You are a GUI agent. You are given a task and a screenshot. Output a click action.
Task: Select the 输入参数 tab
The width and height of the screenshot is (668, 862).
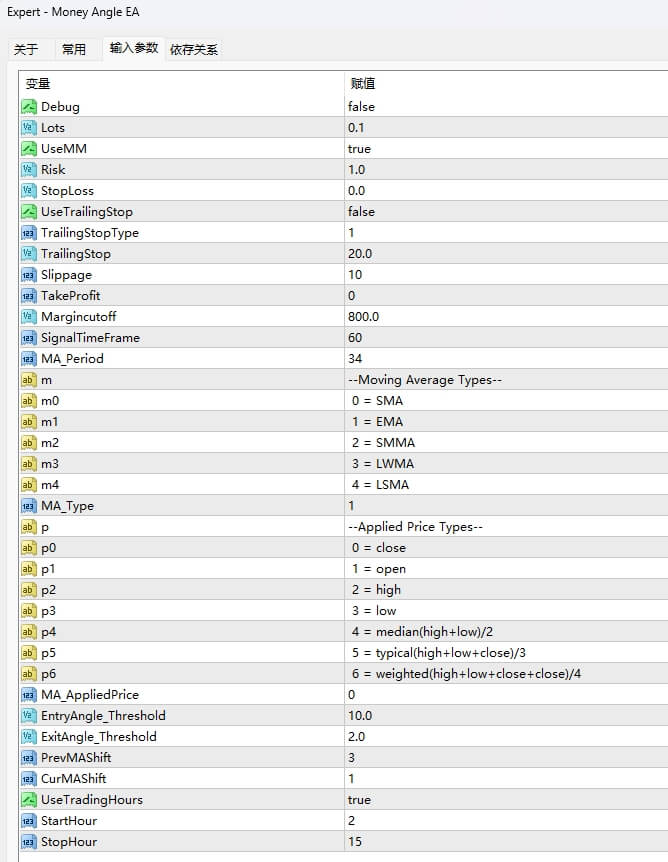[x=134, y=48]
